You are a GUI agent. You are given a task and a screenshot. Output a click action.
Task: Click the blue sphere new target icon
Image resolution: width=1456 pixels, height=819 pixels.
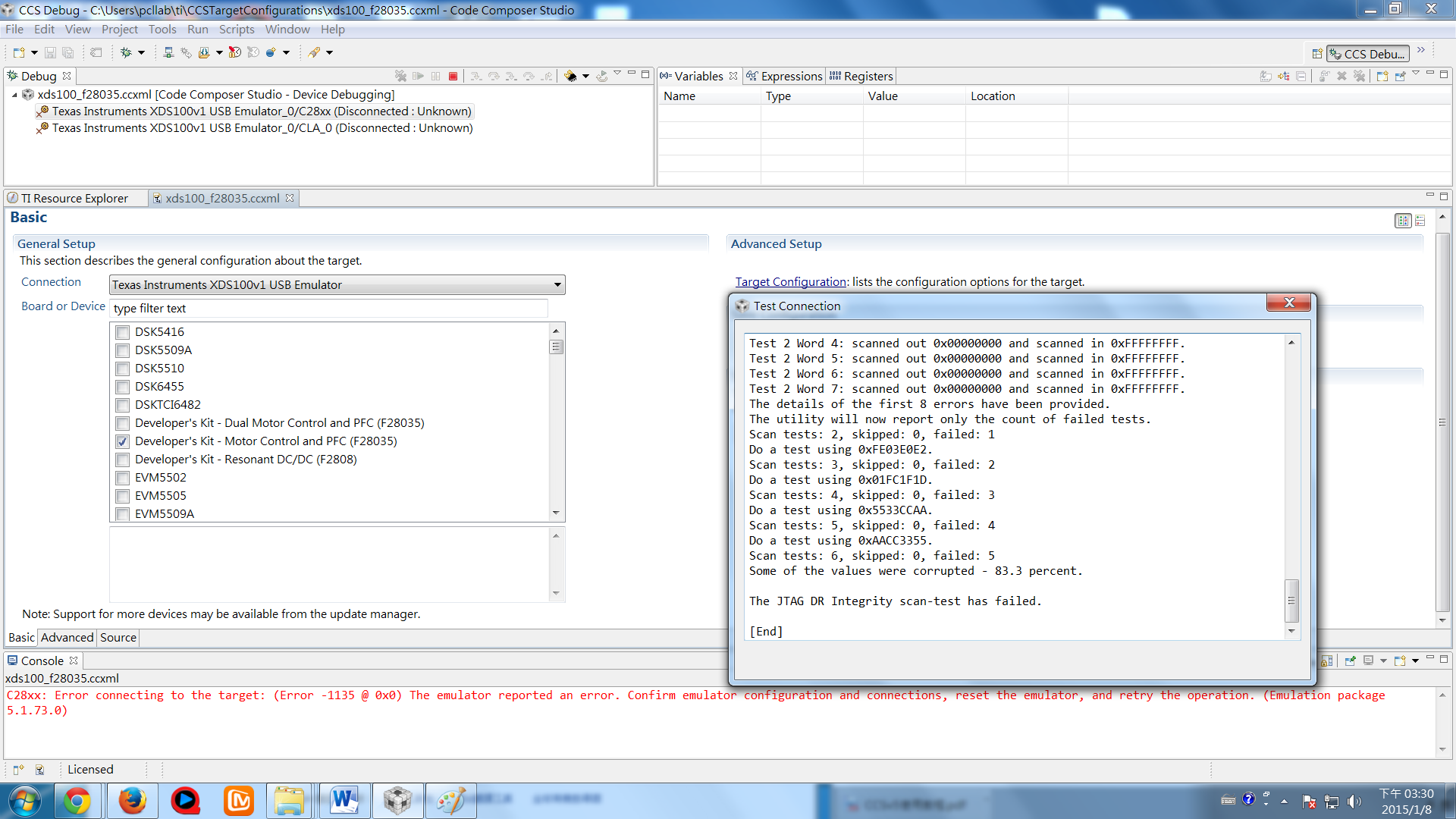pos(271,52)
